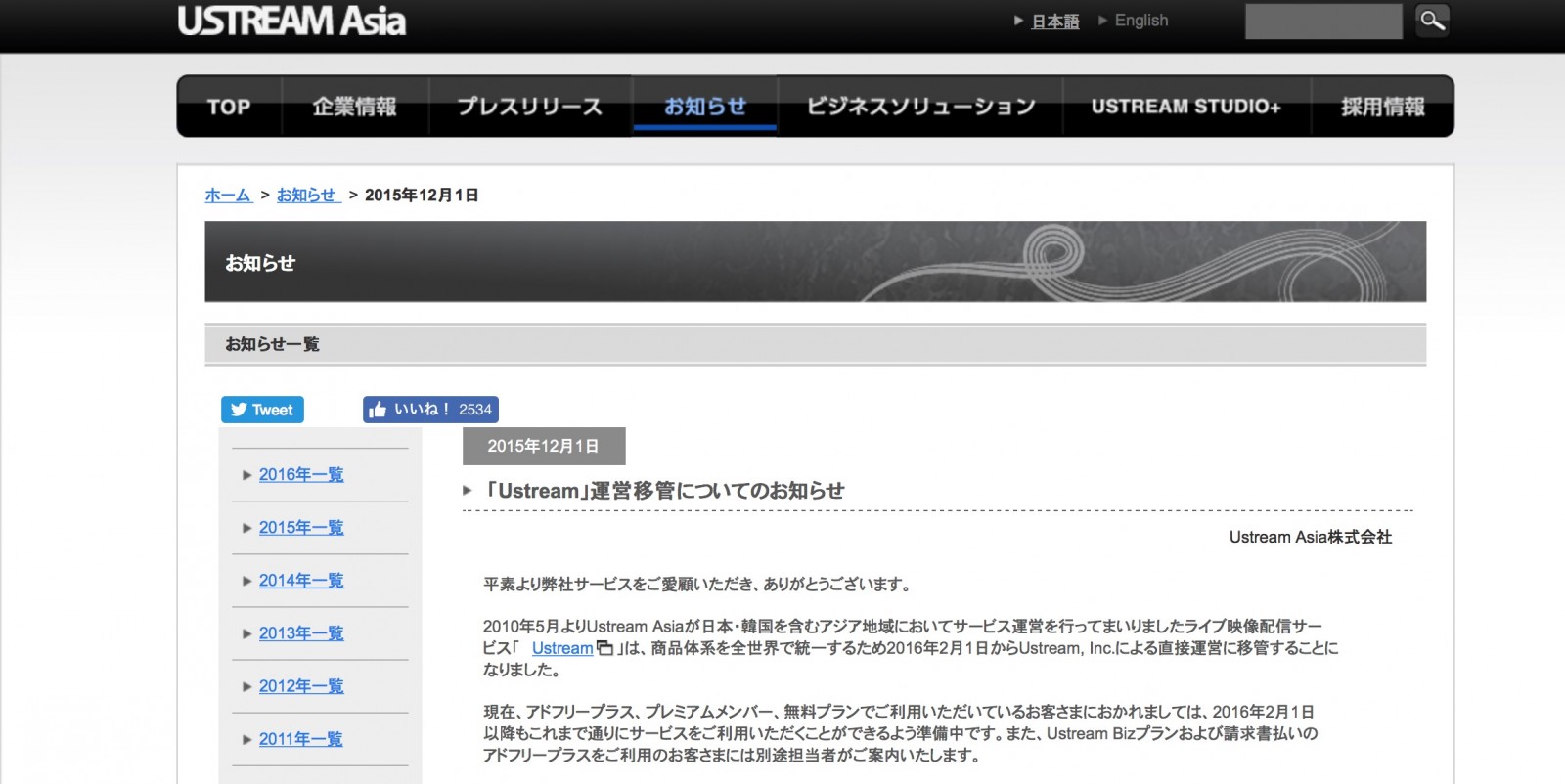
Task: Open the 企業情報 navigation tab
Action: click(355, 107)
